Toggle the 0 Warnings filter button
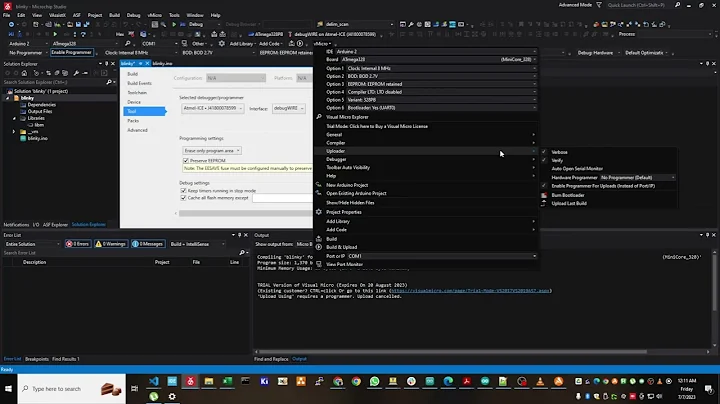 tap(111, 244)
